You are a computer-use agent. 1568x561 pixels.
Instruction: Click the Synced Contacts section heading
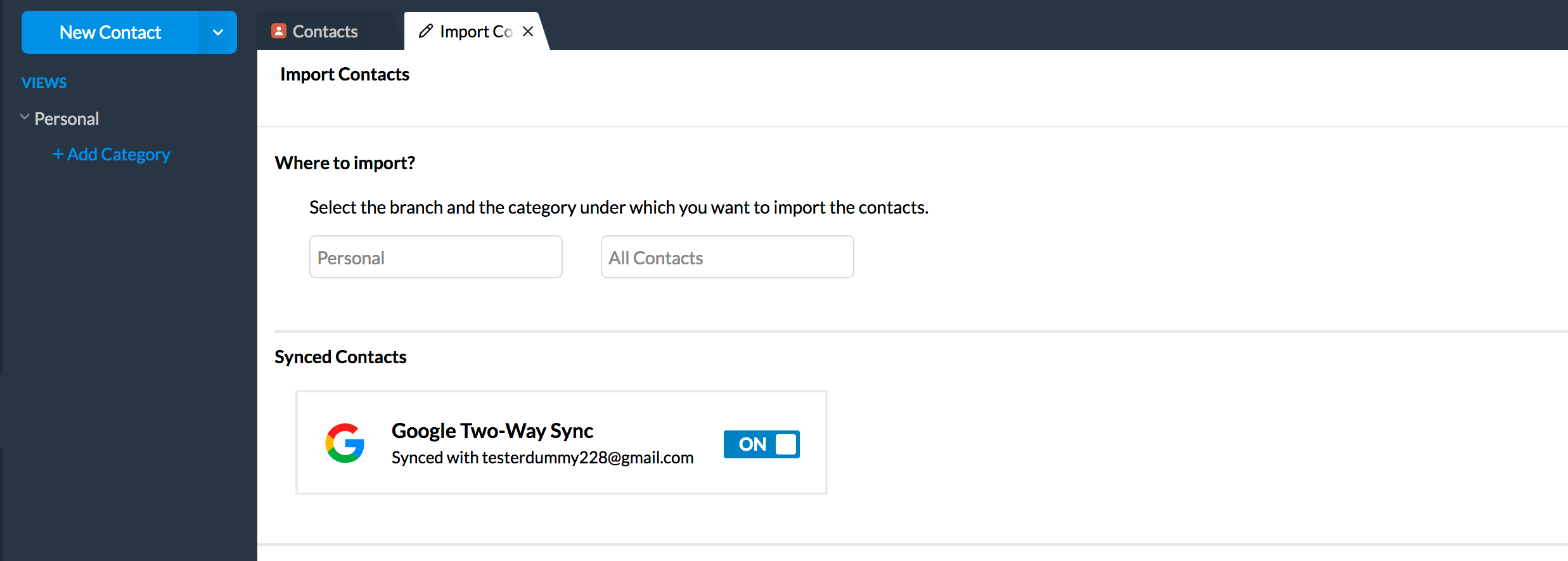tap(340, 357)
